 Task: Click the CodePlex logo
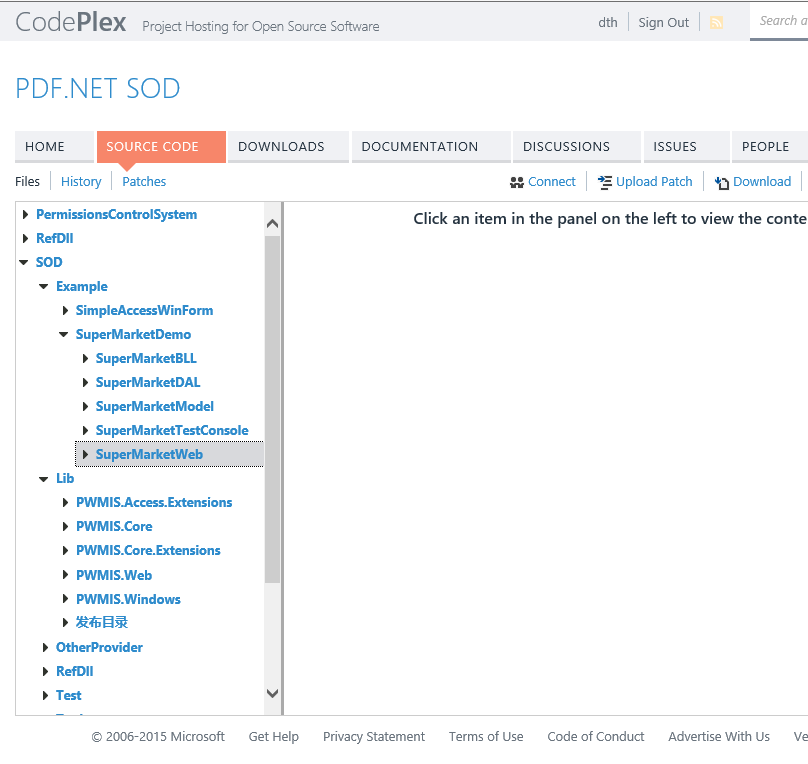pyautogui.click(x=71, y=22)
